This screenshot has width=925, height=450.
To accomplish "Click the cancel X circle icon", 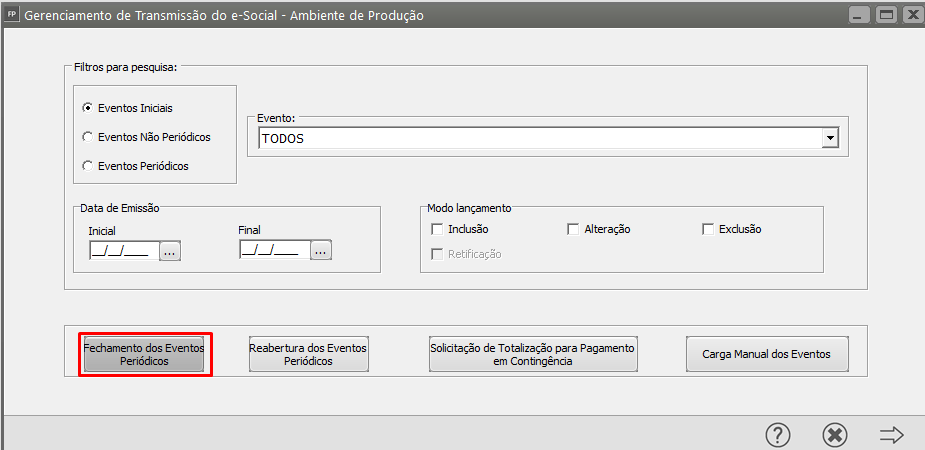I will point(835,434).
